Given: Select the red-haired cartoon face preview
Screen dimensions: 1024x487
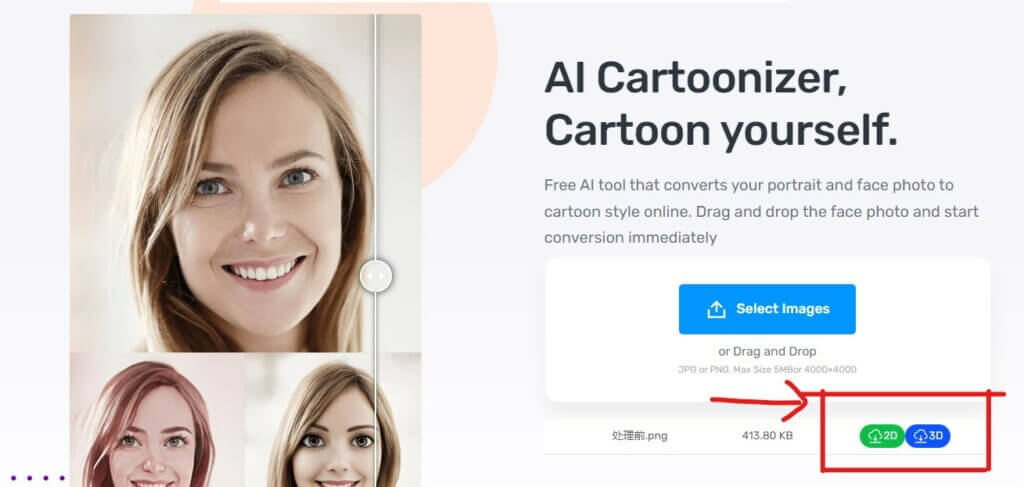Looking at the screenshot, I should [x=157, y=420].
